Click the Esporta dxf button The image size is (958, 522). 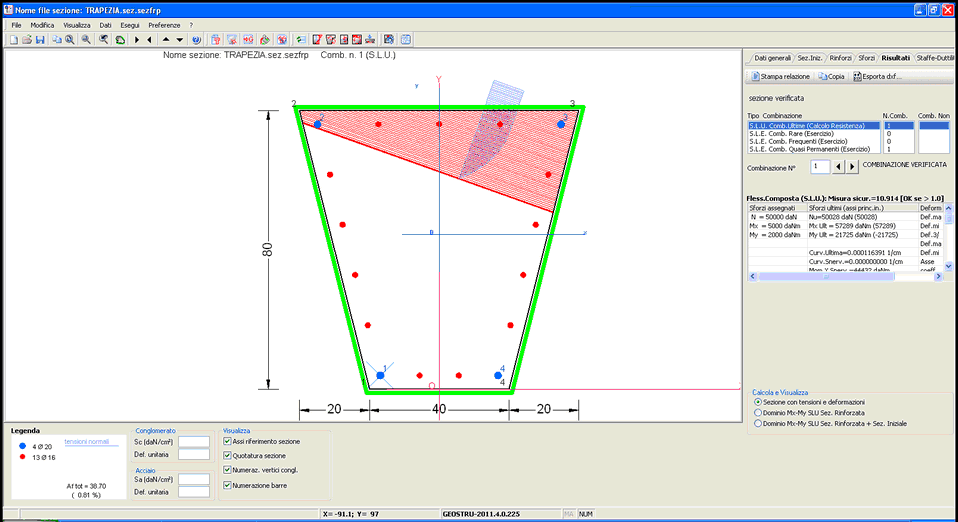pyautogui.click(x=877, y=76)
